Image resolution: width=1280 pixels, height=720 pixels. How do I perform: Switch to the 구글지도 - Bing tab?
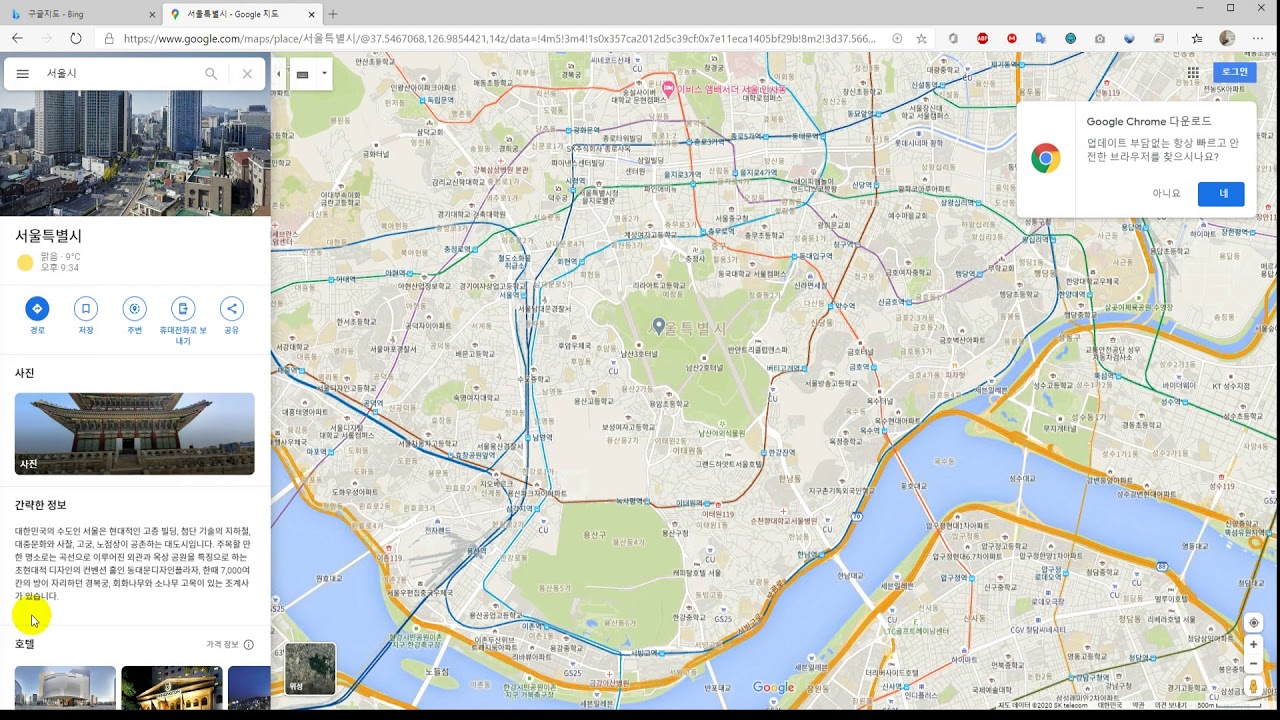click(80, 14)
